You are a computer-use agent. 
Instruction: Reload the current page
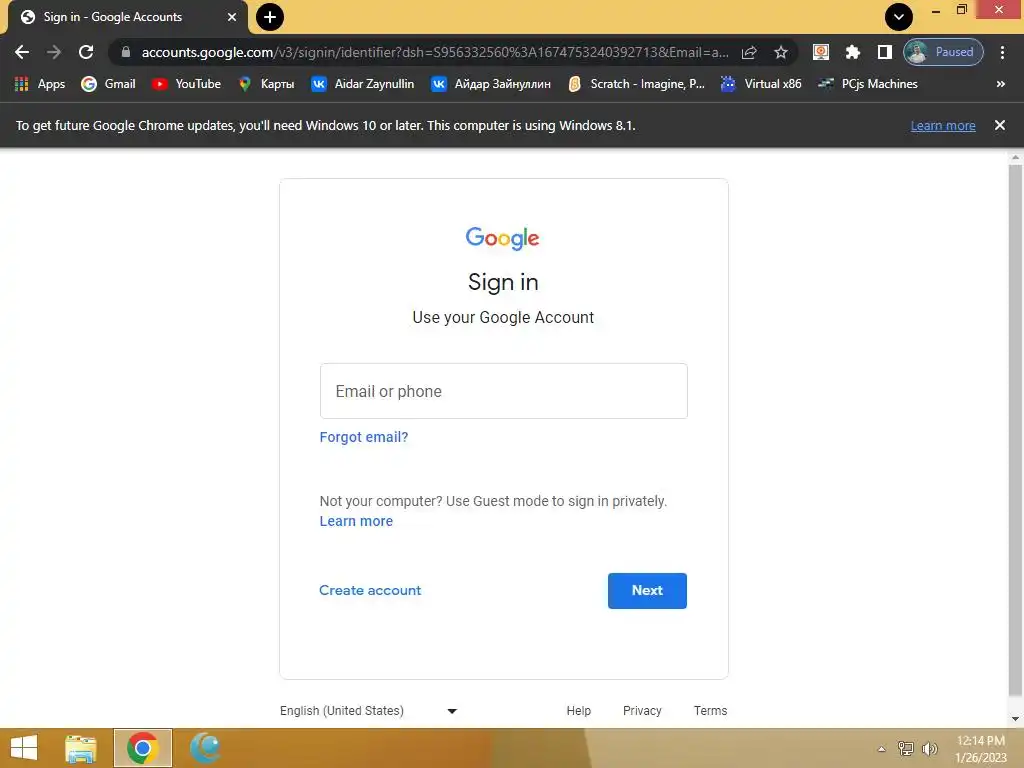click(86, 52)
